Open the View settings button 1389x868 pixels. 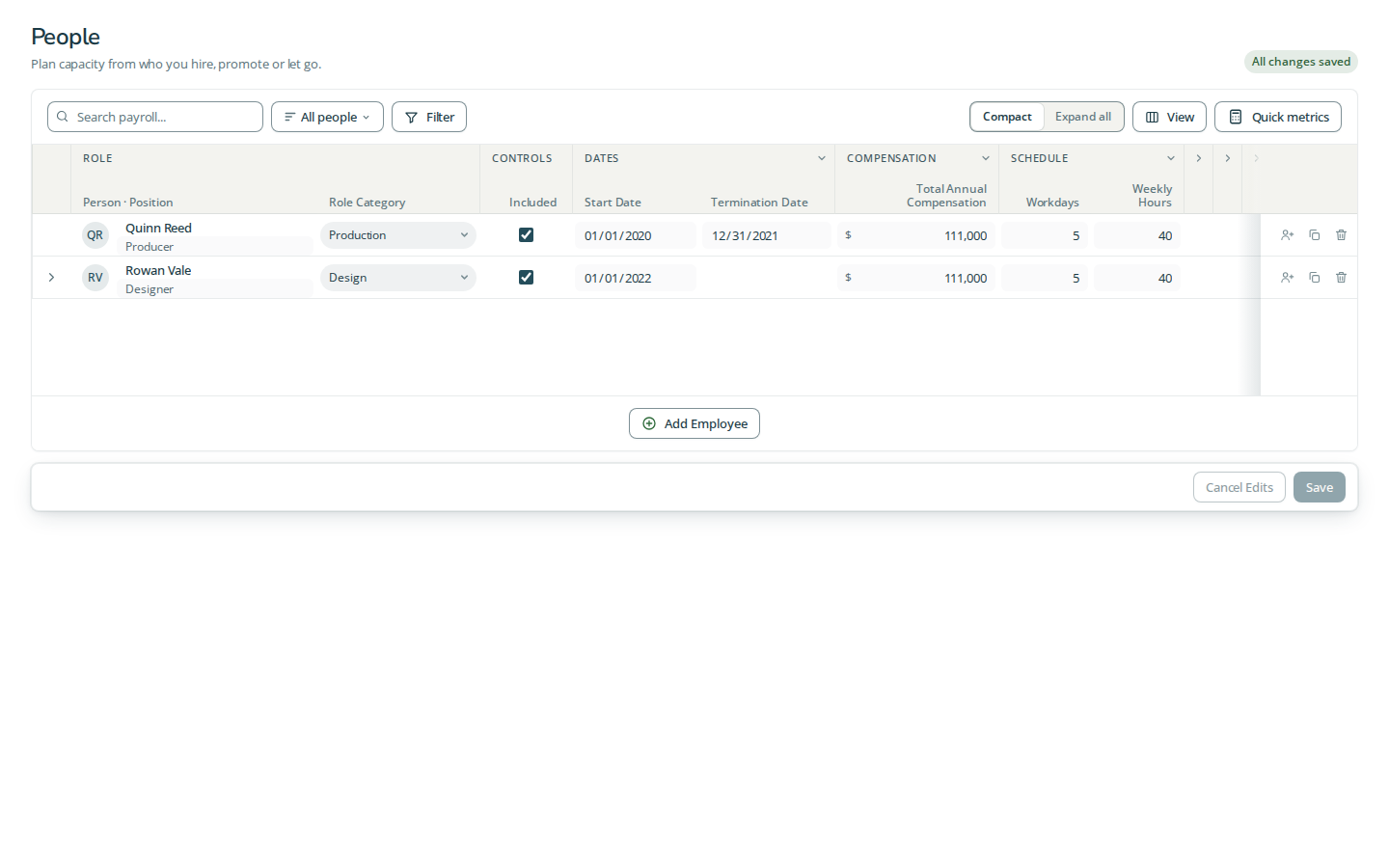point(1169,117)
